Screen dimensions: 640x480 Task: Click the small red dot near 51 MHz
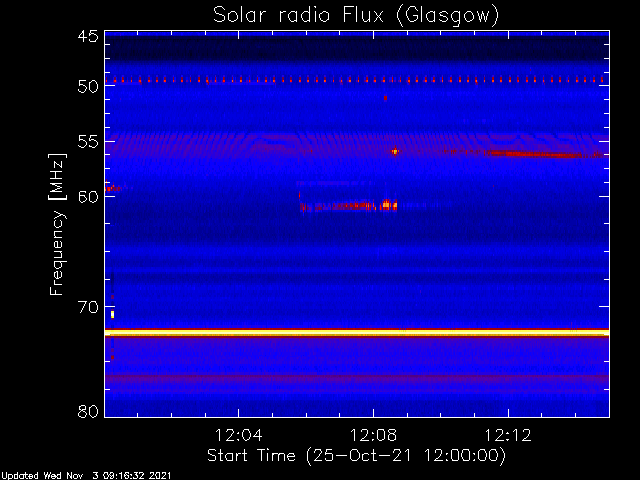point(385,98)
